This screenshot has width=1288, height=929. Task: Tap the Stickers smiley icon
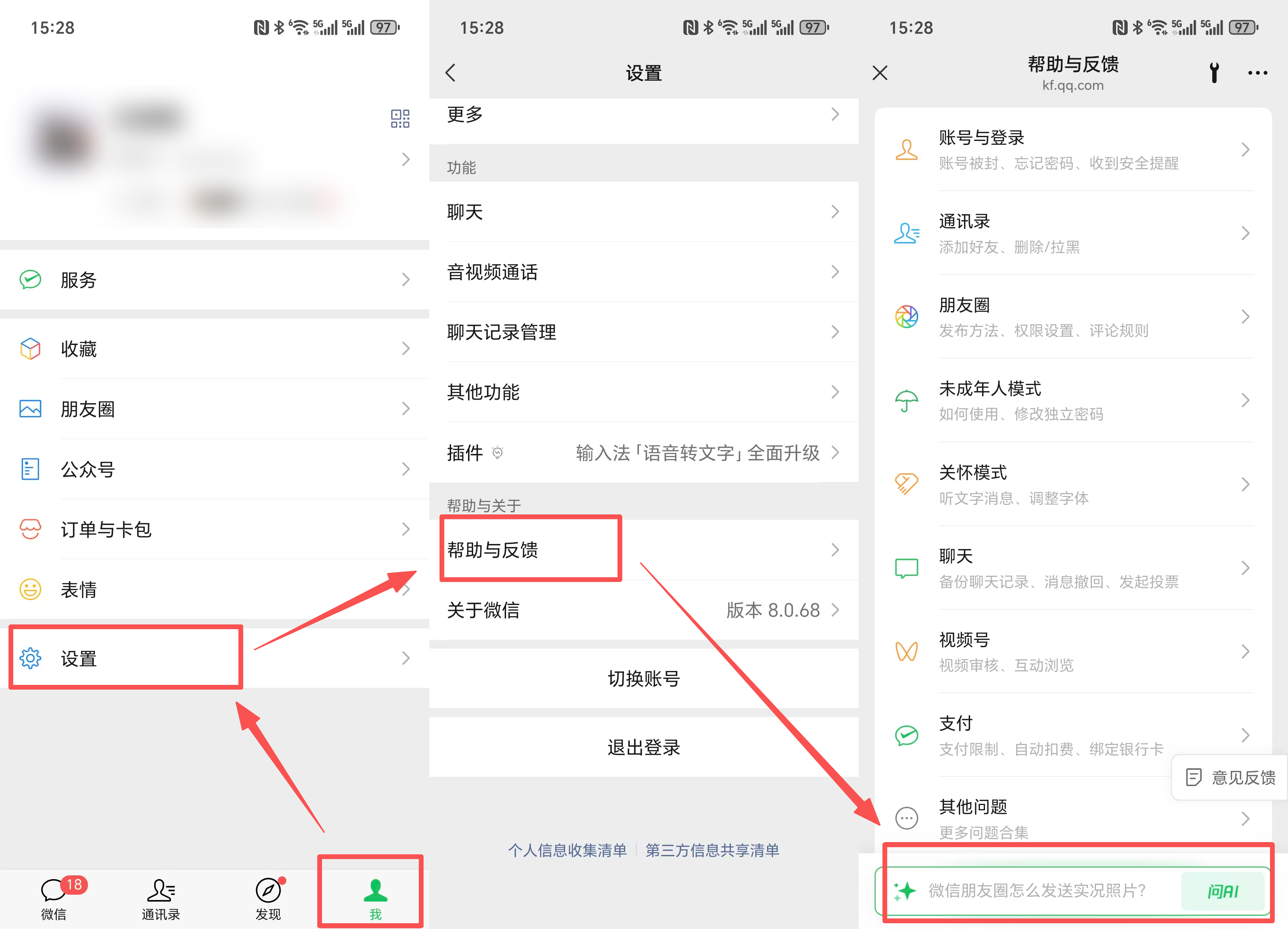point(30,589)
